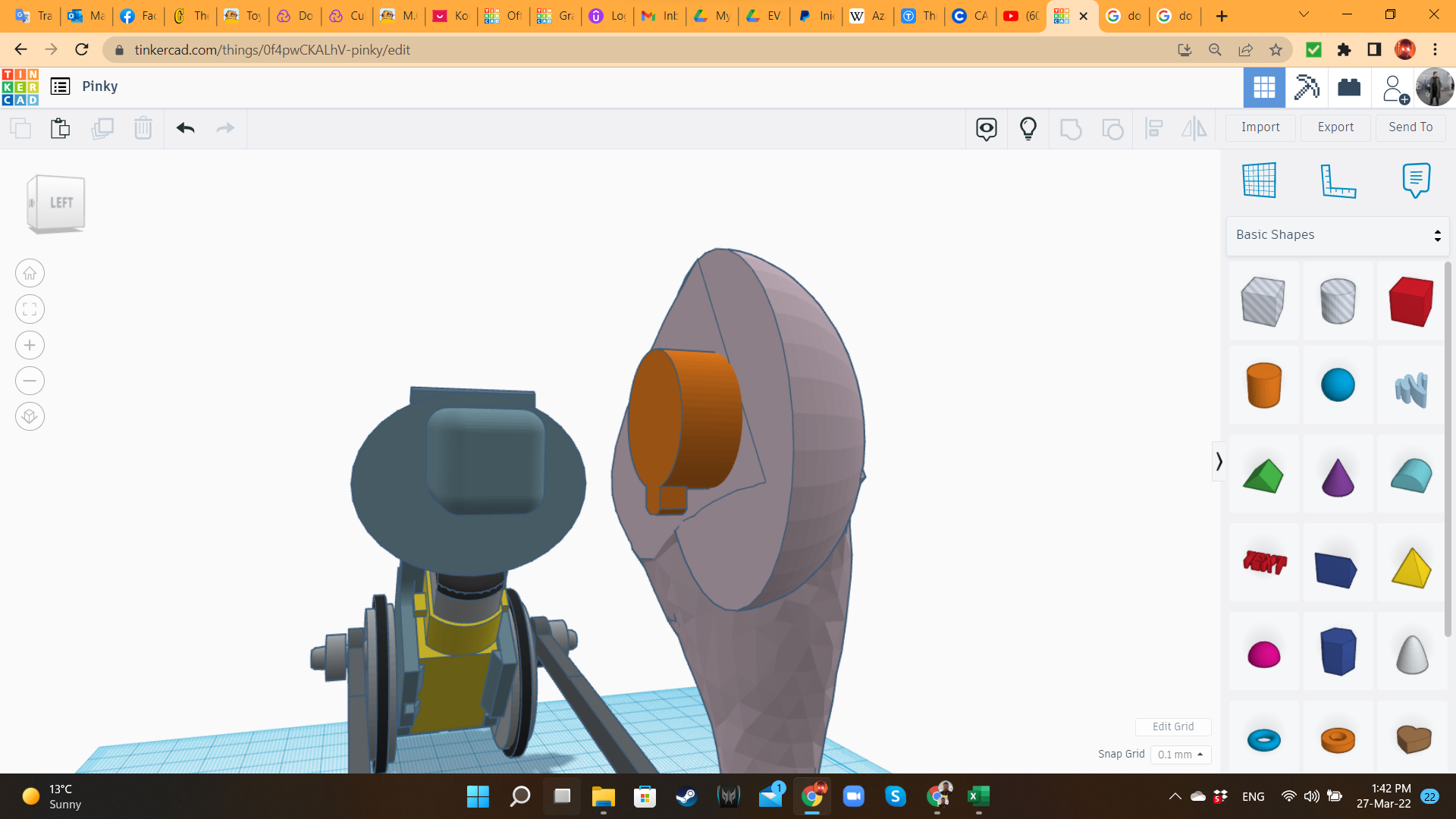Toggle perspective/orthographic view cube icon
This screenshot has height=819, width=1456.
(30, 416)
